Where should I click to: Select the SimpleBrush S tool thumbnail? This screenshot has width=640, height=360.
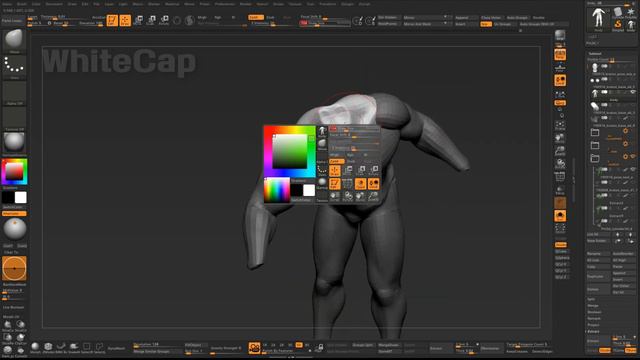point(618,24)
